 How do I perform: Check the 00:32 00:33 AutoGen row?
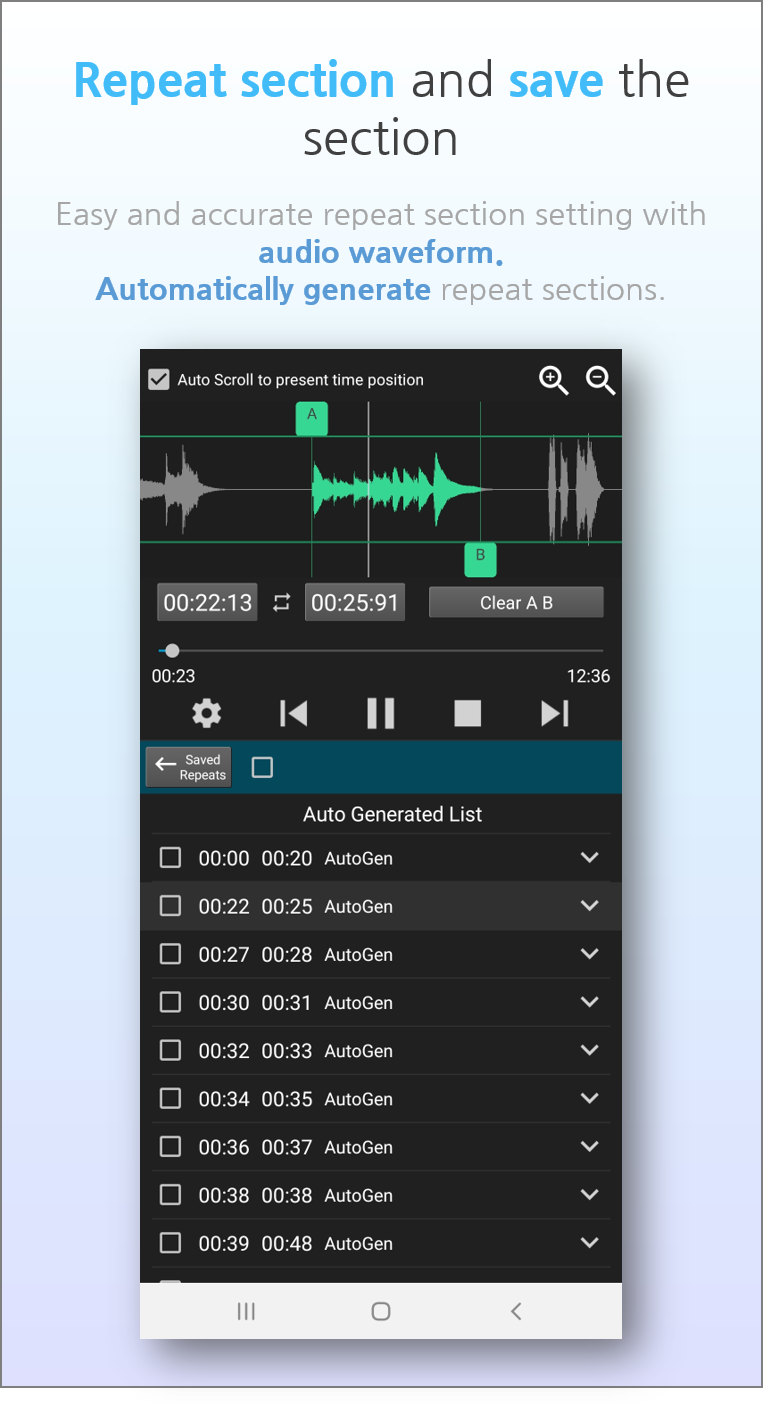click(x=171, y=1050)
